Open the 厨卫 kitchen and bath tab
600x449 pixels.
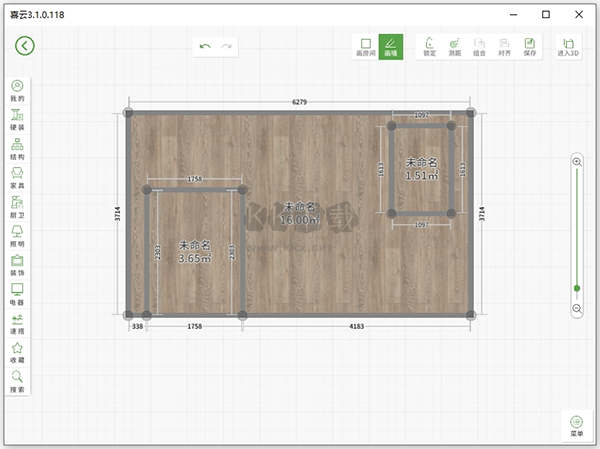point(17,207)
